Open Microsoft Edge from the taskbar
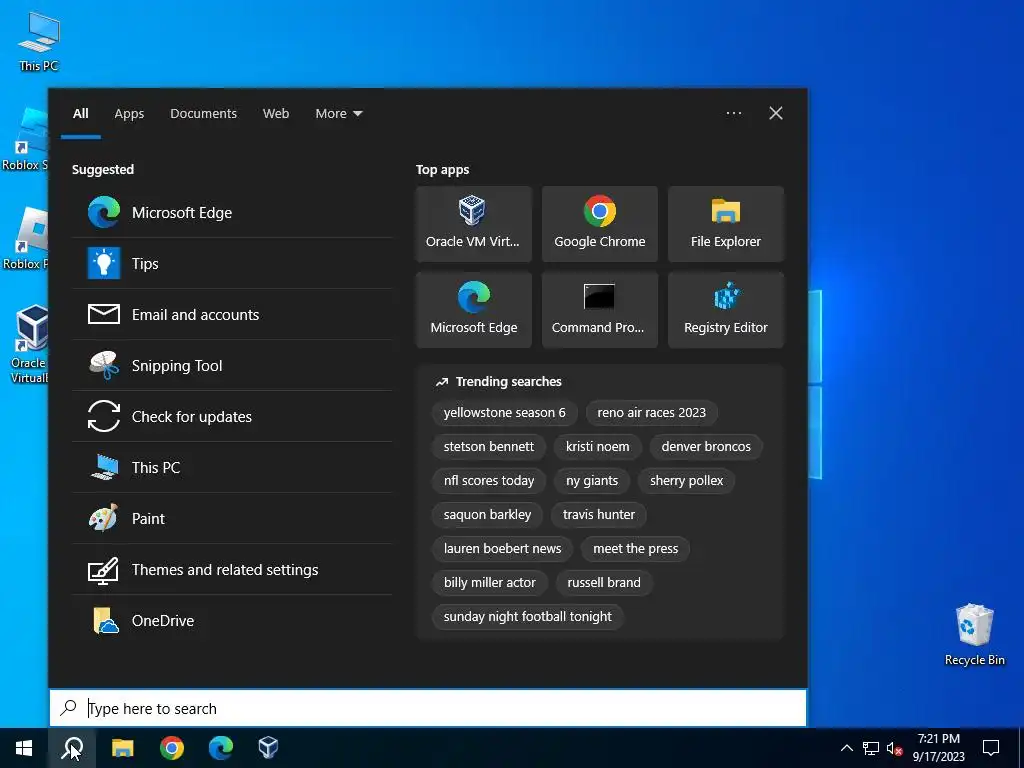 point(221,748)
